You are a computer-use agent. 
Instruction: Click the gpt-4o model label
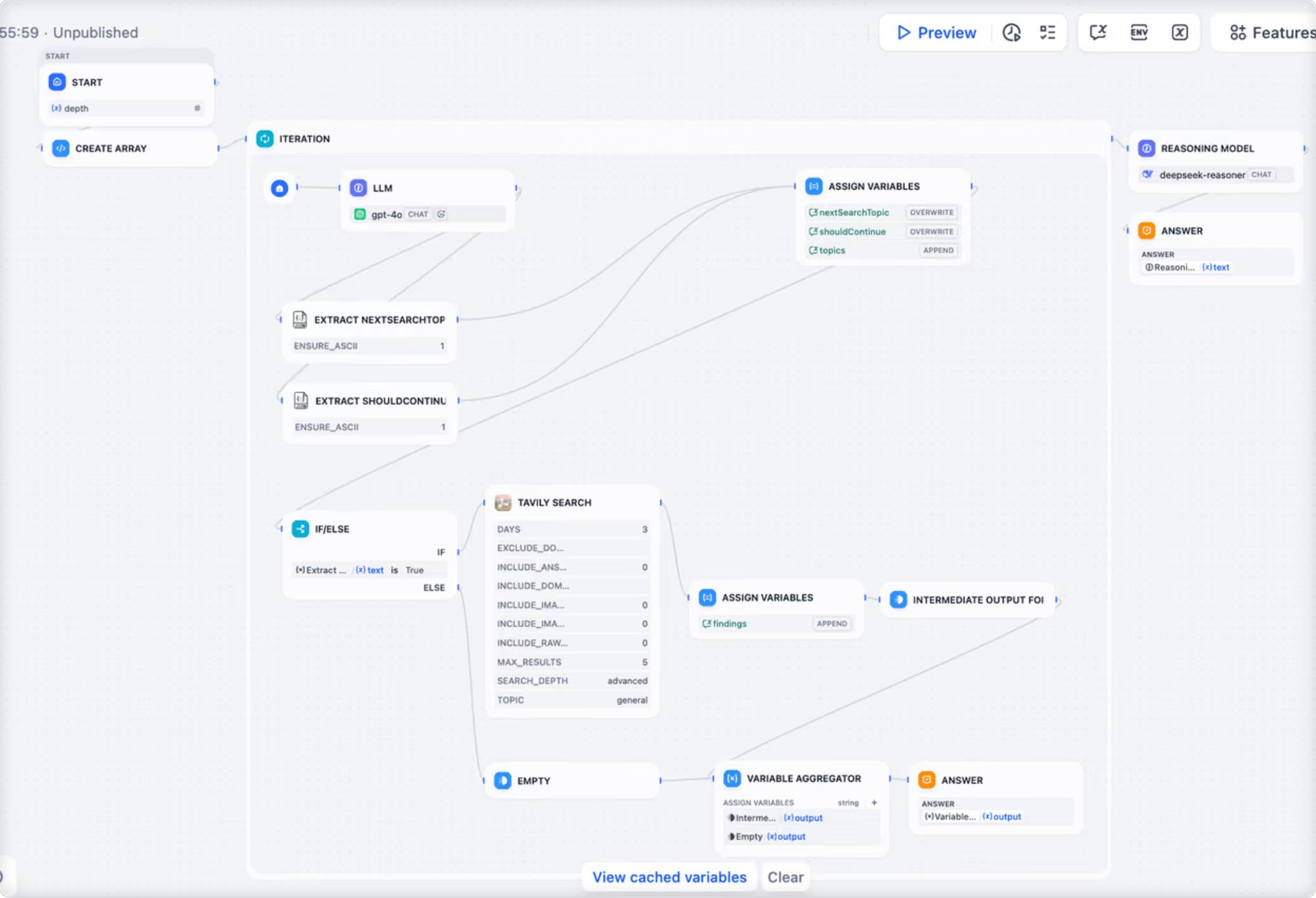(x=387, y=214)
